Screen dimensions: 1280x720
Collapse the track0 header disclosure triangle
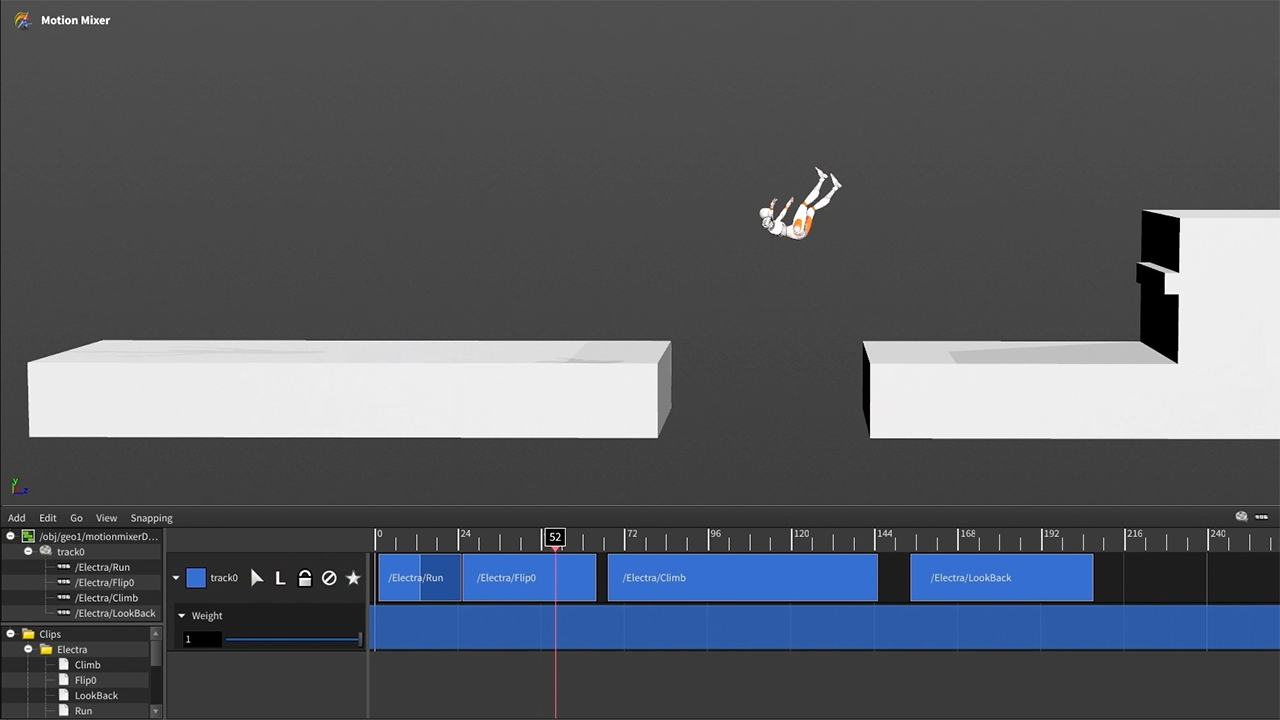click(x=176, y=578)
